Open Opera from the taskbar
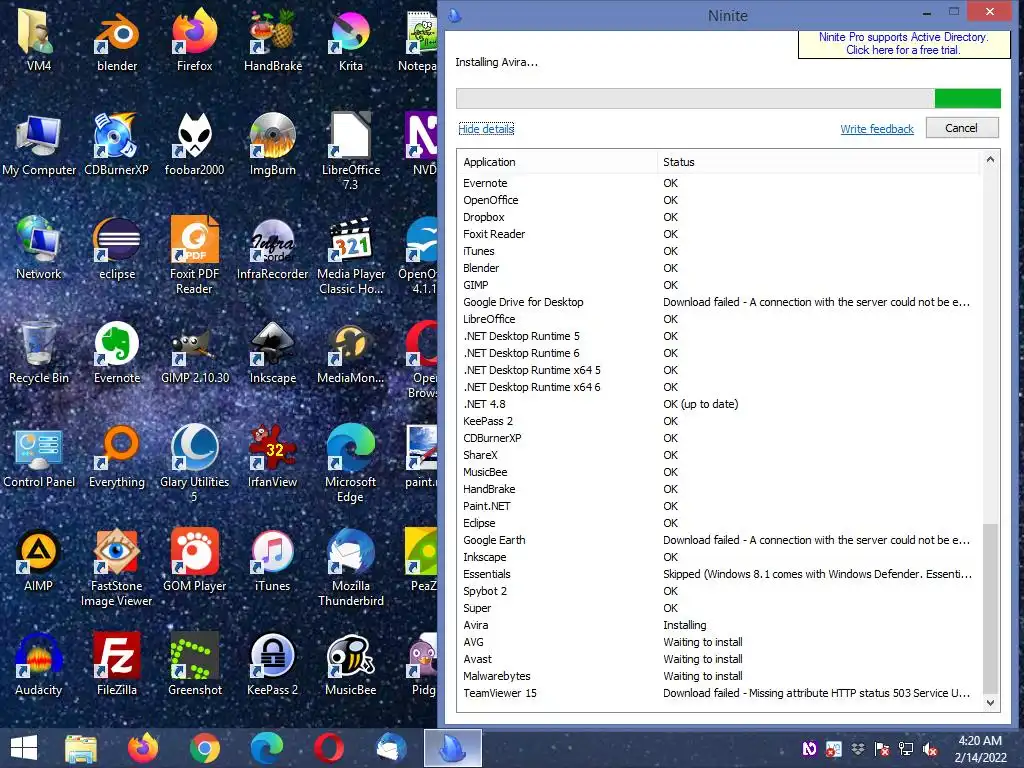1024x768 pixels. (329, 748)
